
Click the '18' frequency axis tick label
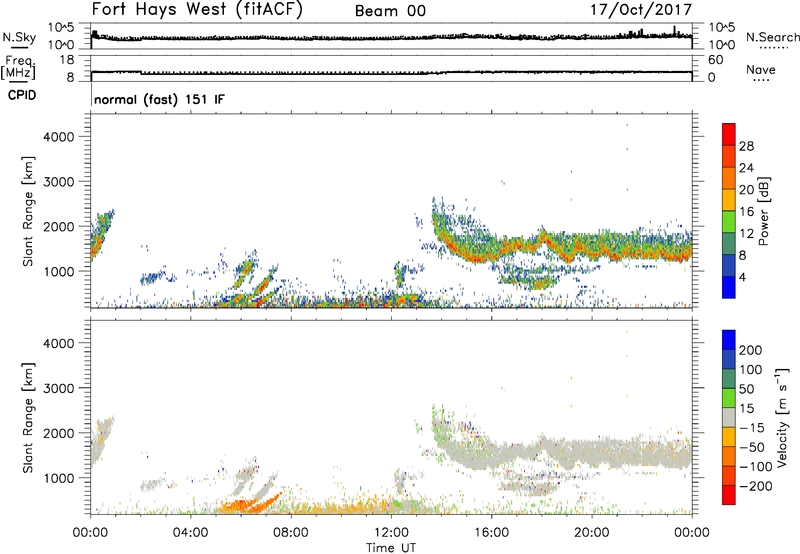[67, 60]
